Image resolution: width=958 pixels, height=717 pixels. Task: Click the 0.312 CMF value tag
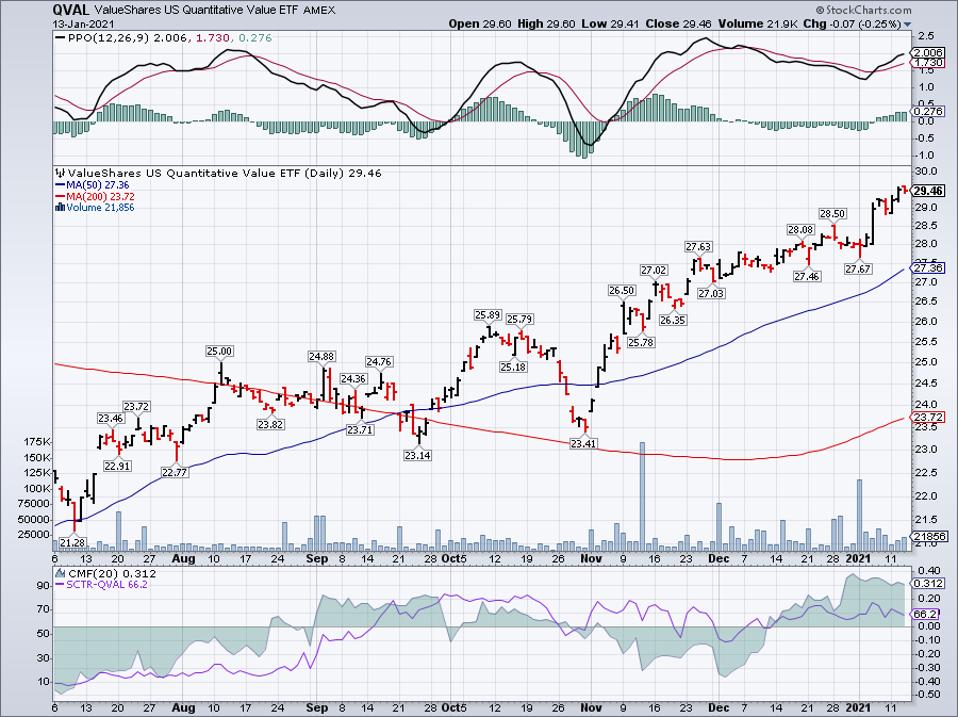click(x=929, y=583)
